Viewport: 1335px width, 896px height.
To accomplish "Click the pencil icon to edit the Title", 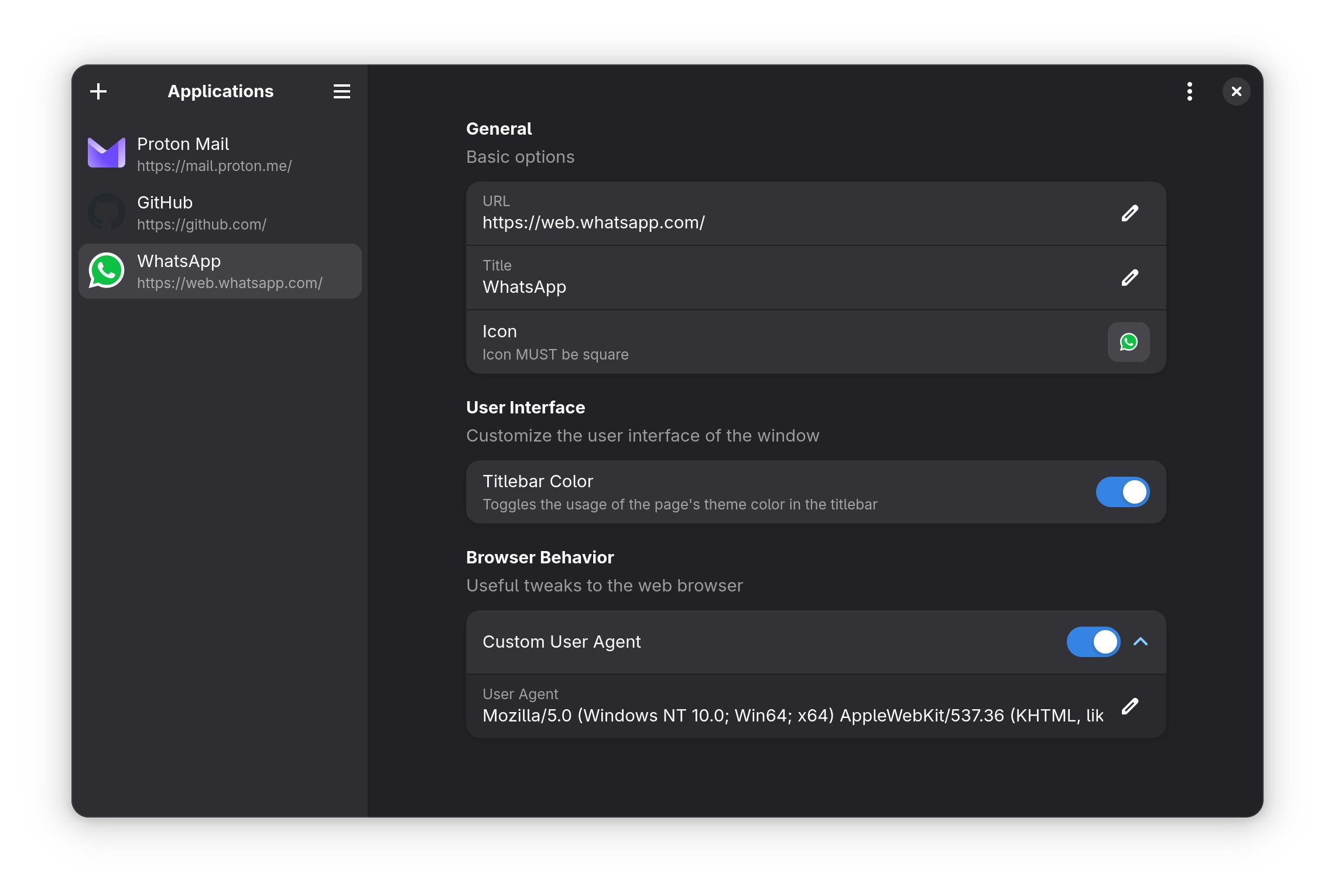I will pos(1129,277).
